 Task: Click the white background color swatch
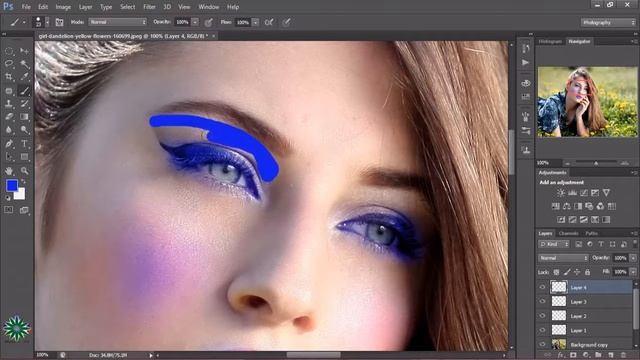coord(20,195)
